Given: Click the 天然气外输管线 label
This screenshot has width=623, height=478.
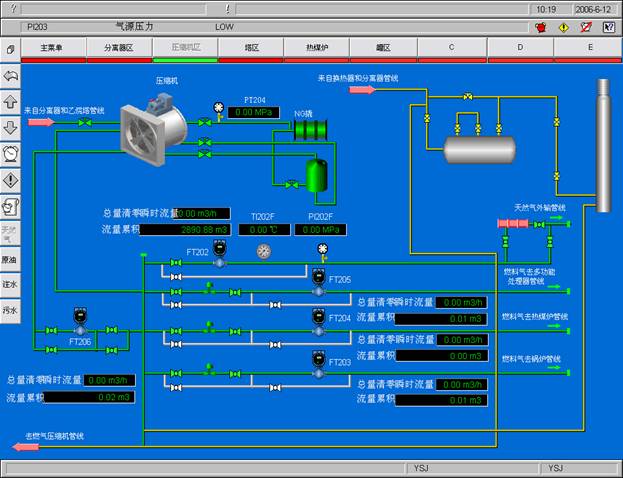Looking at the screenshot, I should [540, 207].
